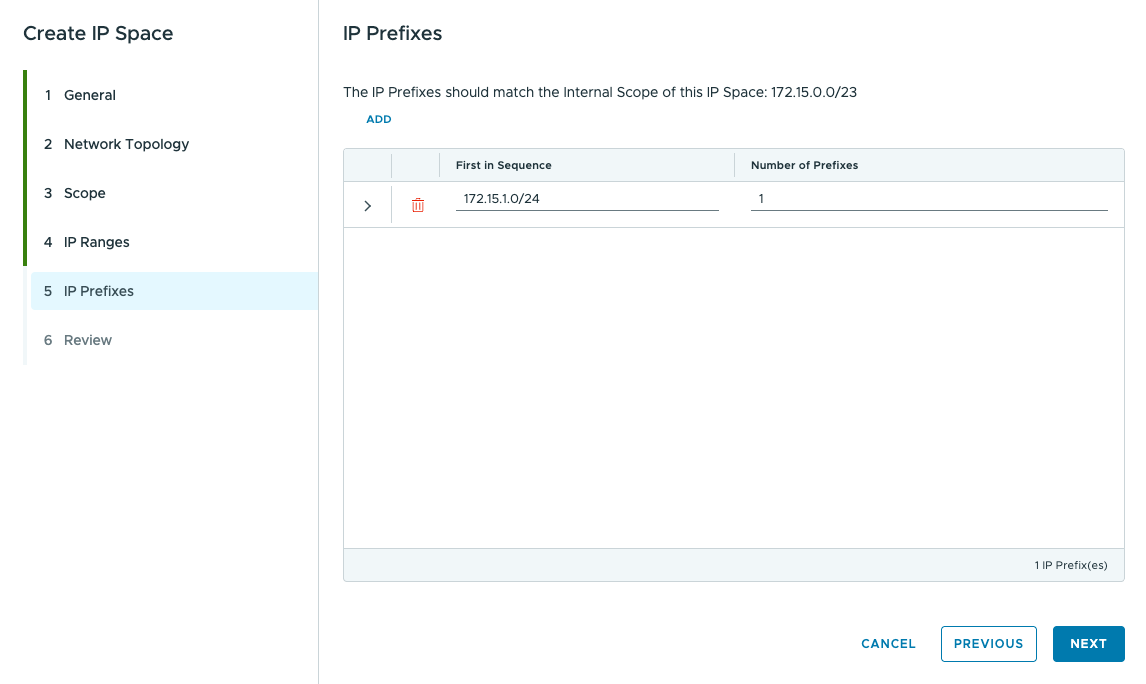Add a new IP prefix

pos(379,119)
